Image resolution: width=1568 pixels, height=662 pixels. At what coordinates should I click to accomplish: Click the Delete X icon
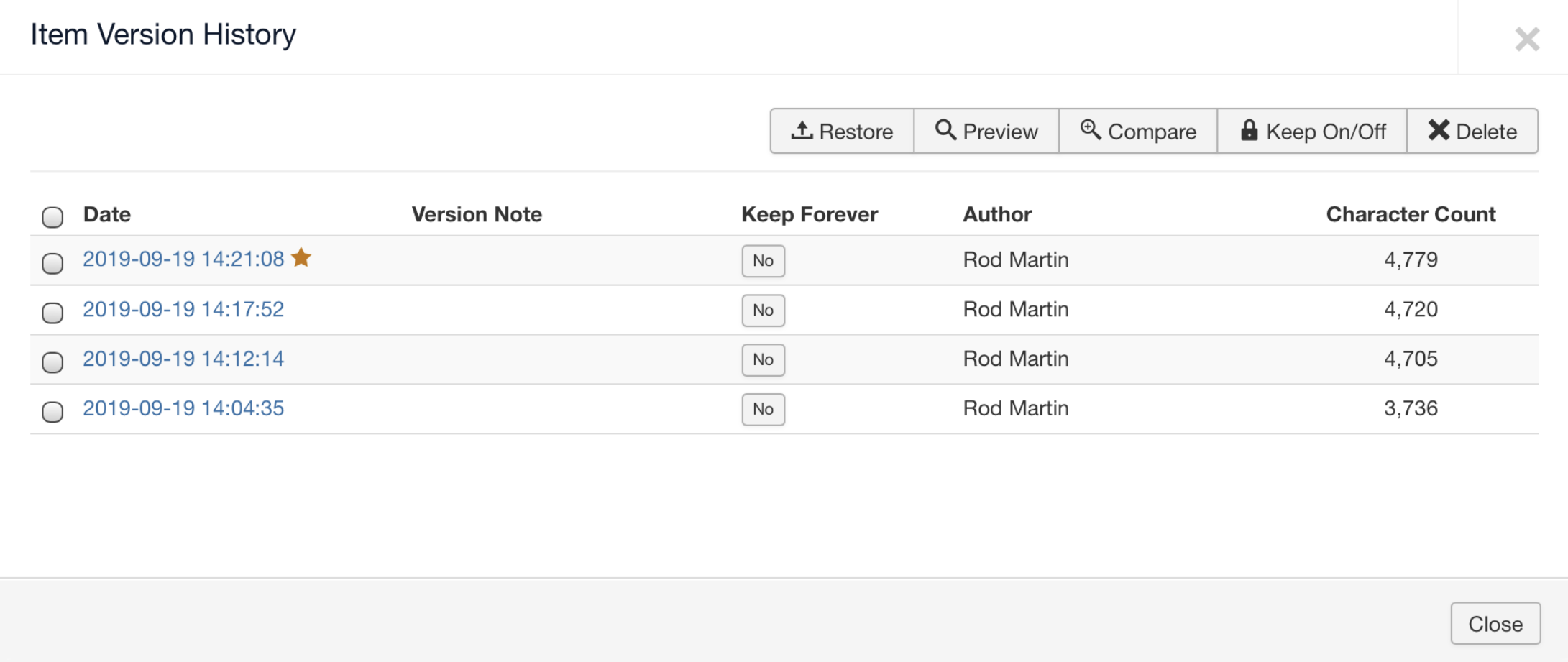[x=1439, y=130]
